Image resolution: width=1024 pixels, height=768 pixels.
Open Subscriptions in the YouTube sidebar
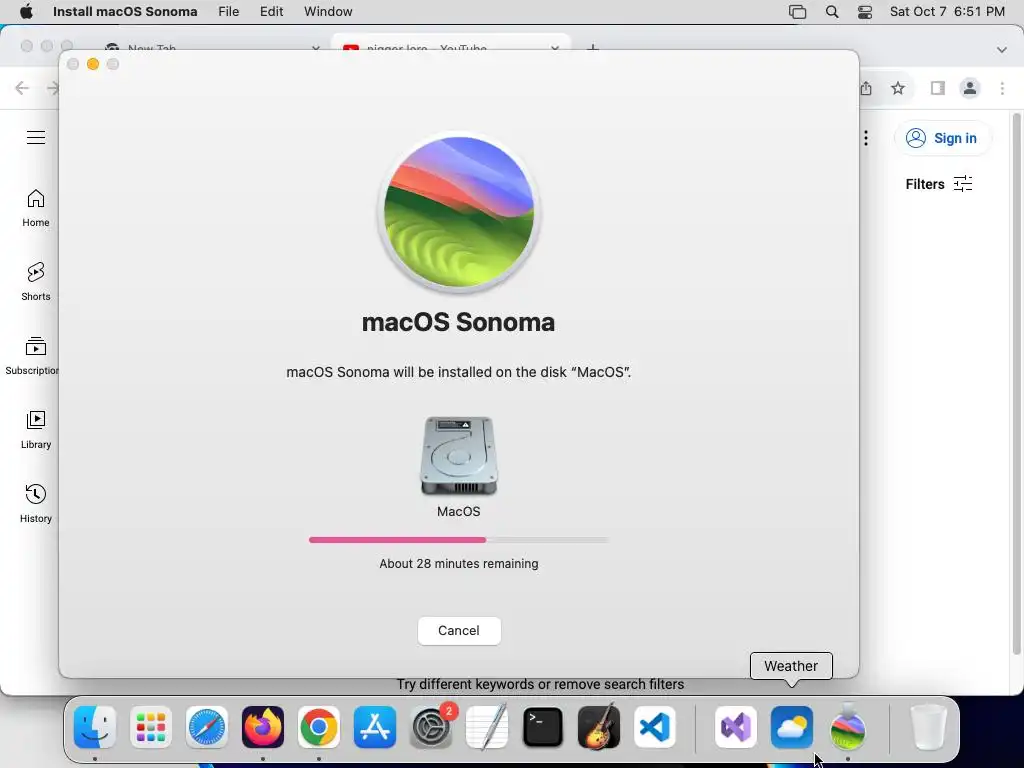(x=33, y=356)
